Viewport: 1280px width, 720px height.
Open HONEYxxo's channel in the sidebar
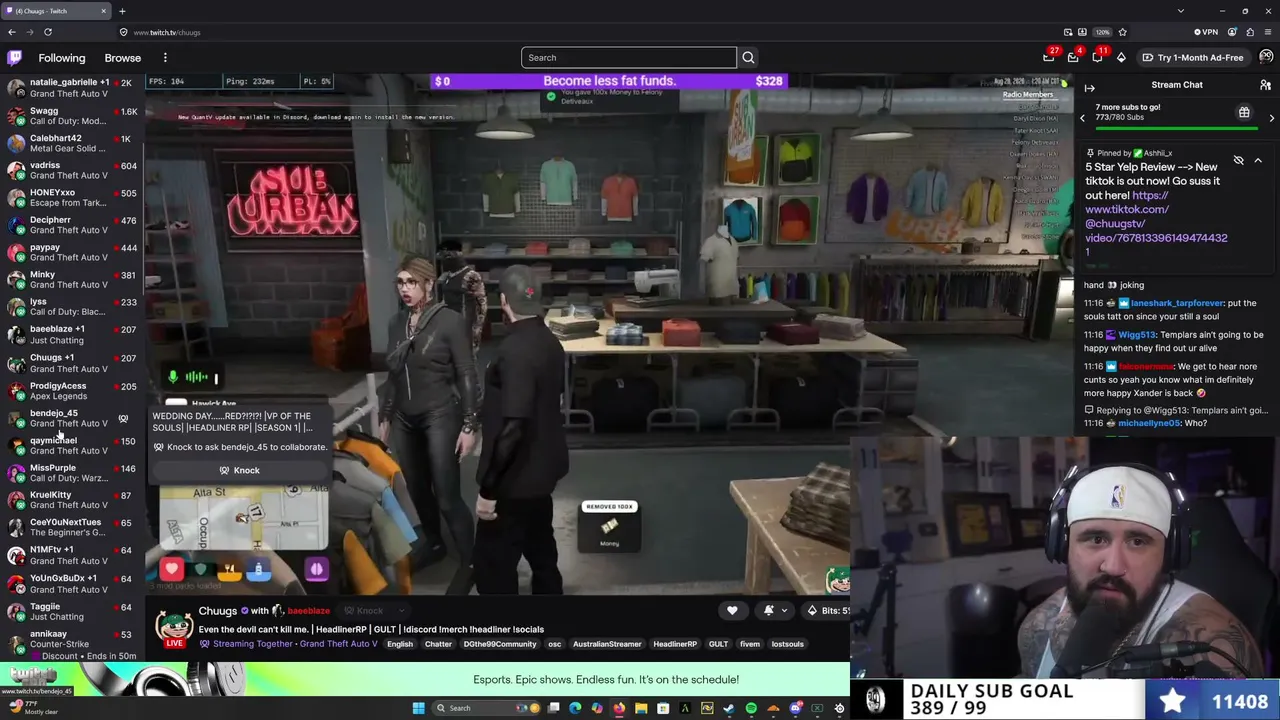pos(72,197)
